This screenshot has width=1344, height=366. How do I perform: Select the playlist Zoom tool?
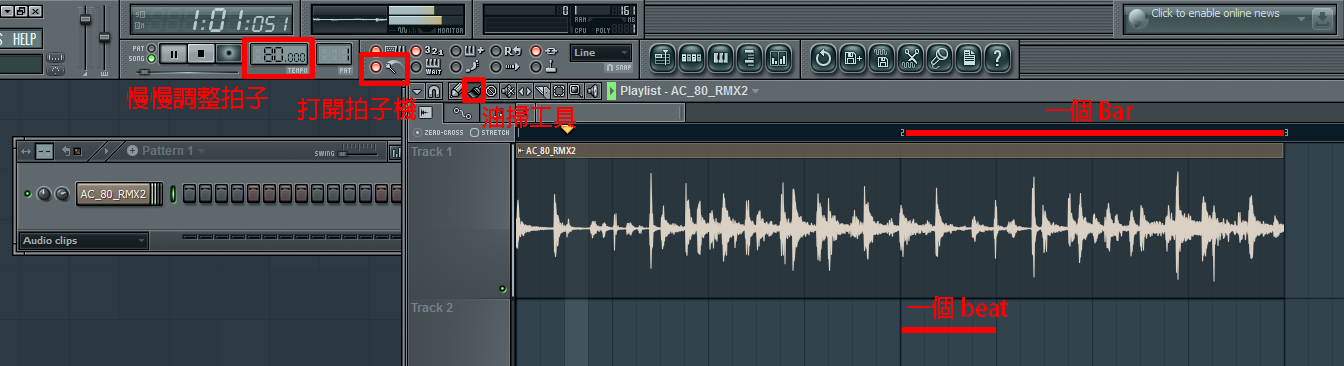coord(575,91)
